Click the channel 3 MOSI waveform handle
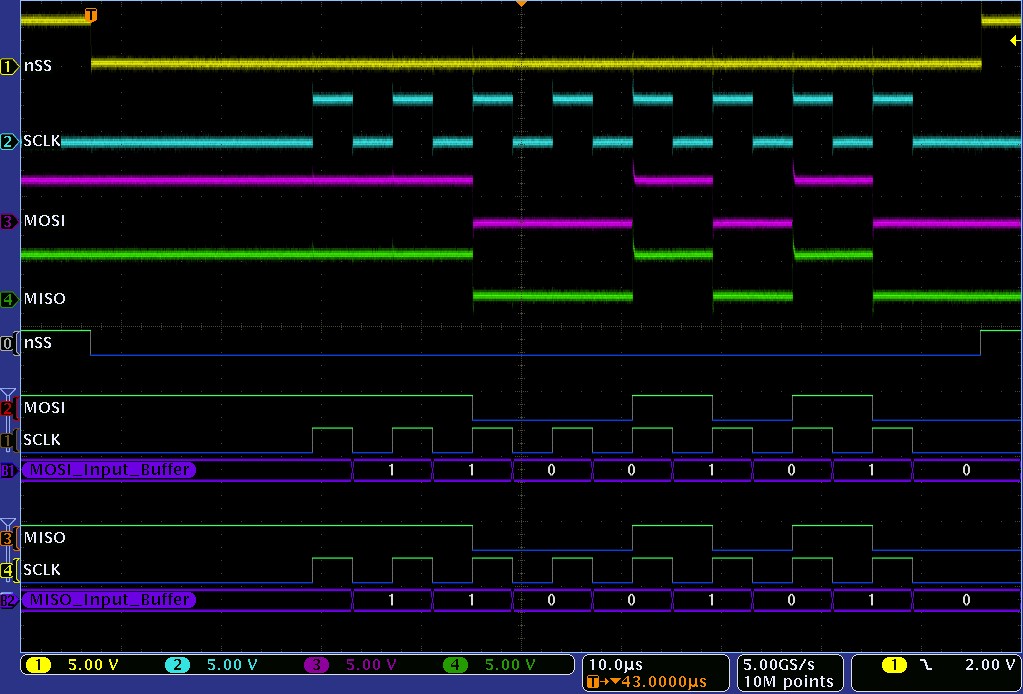This screenshot has width=1023, height=694. pos(9,221)
